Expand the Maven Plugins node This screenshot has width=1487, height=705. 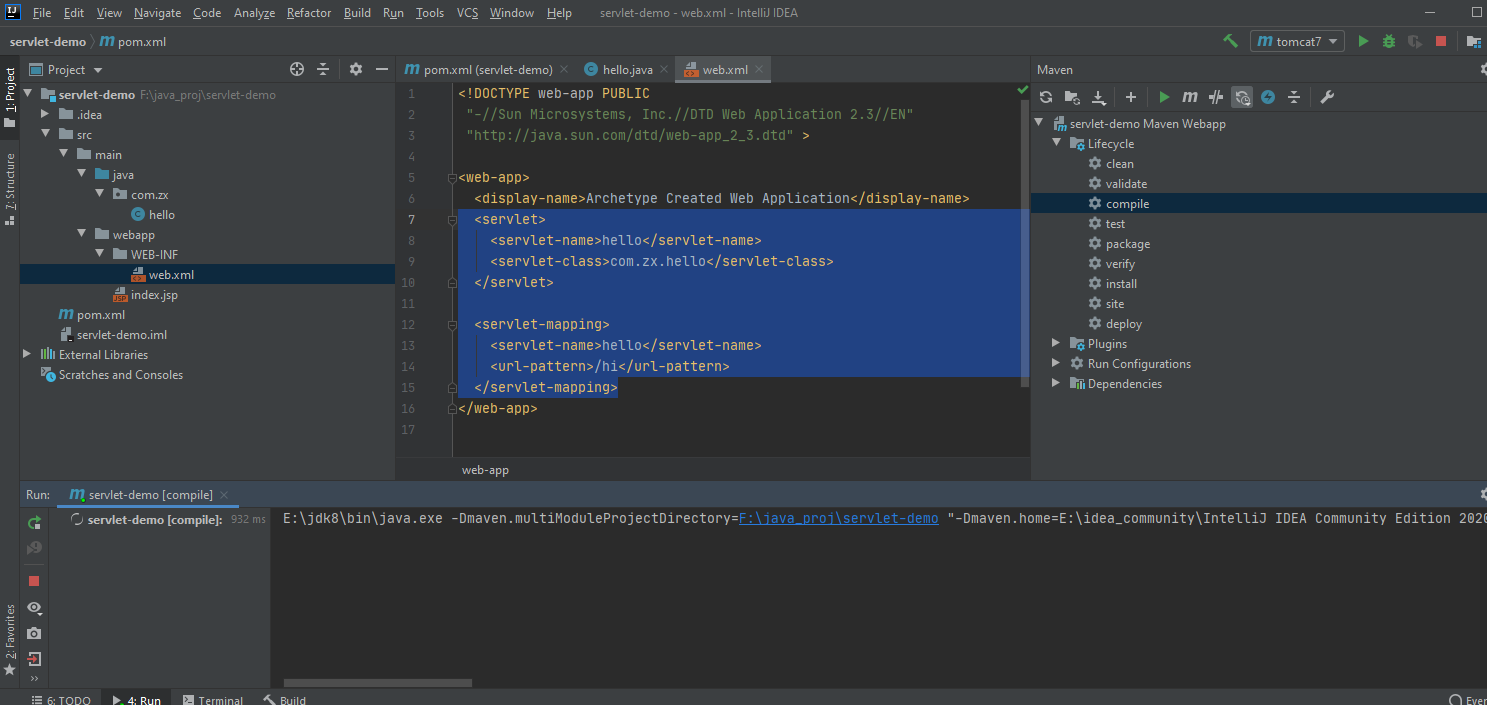[x=1056, y=344]
